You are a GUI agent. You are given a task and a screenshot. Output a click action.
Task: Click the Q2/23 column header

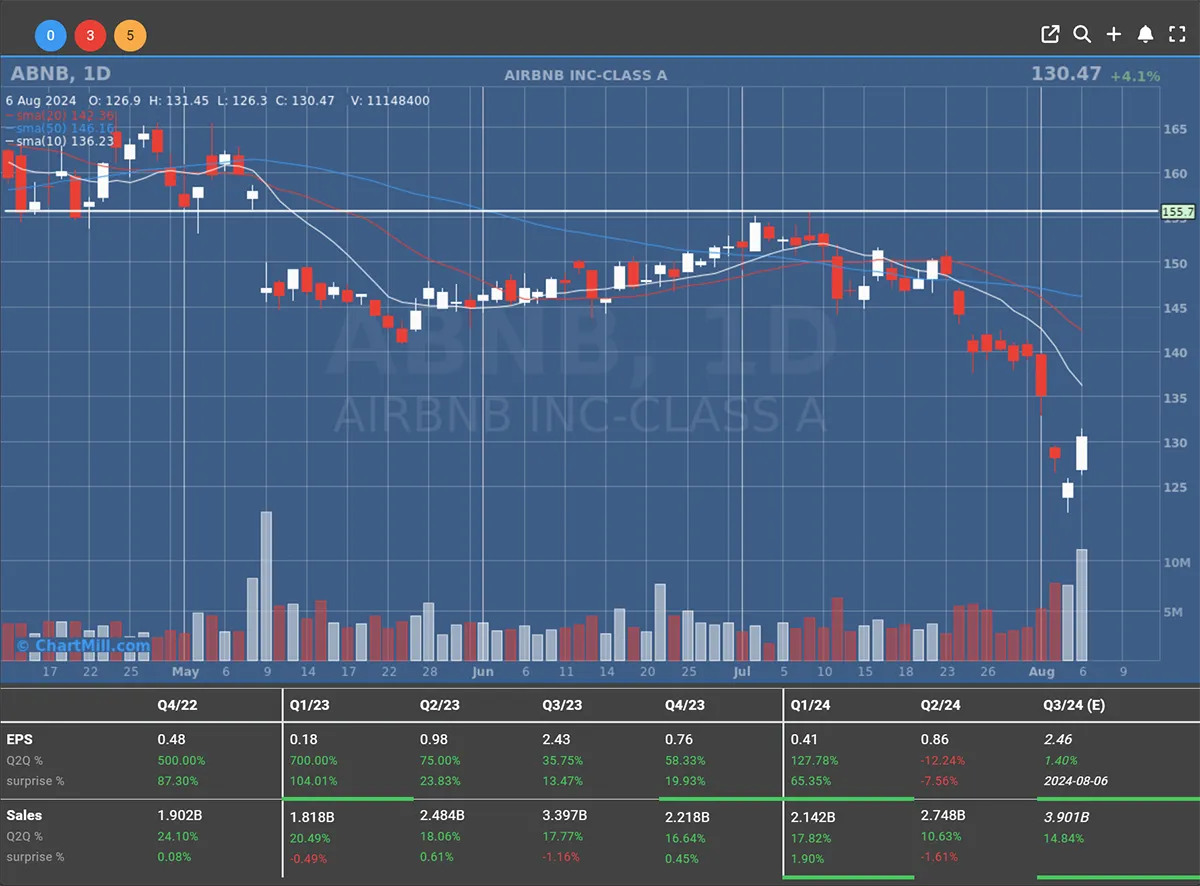click(x=439, y=705)
